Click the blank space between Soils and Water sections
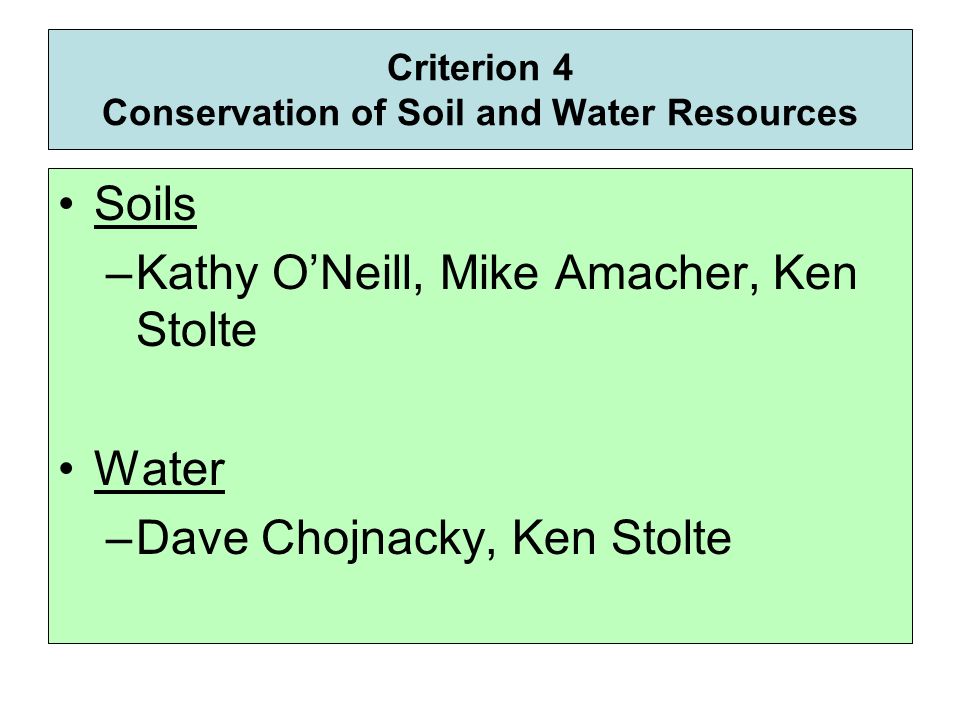960x720 pixels. click(480, 398)
